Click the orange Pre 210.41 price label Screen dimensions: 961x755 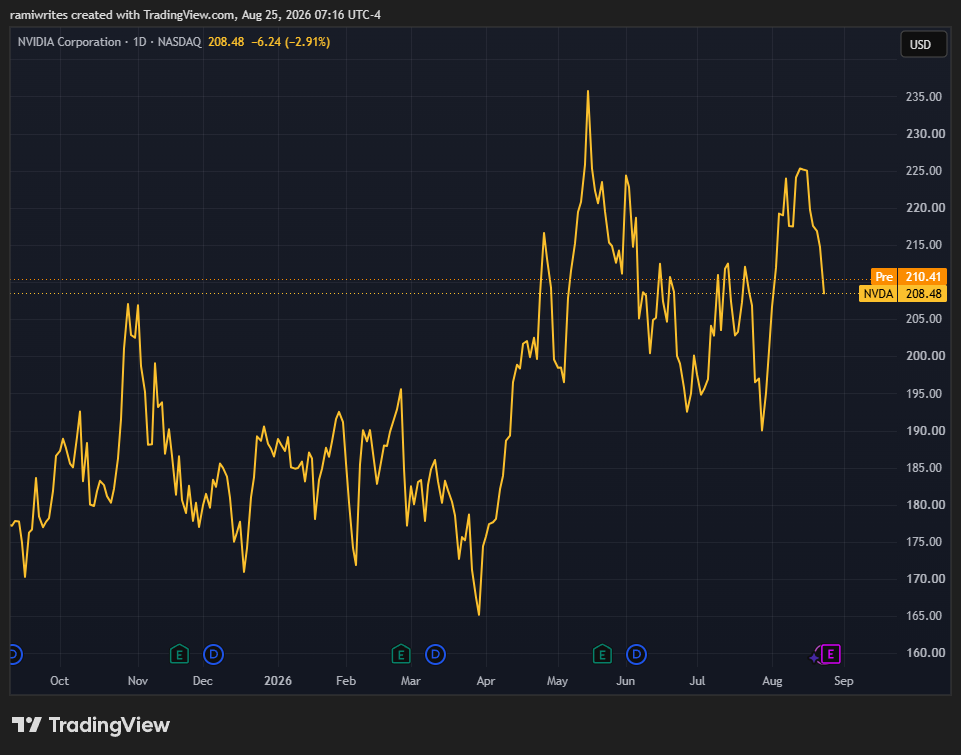[909, 277]
